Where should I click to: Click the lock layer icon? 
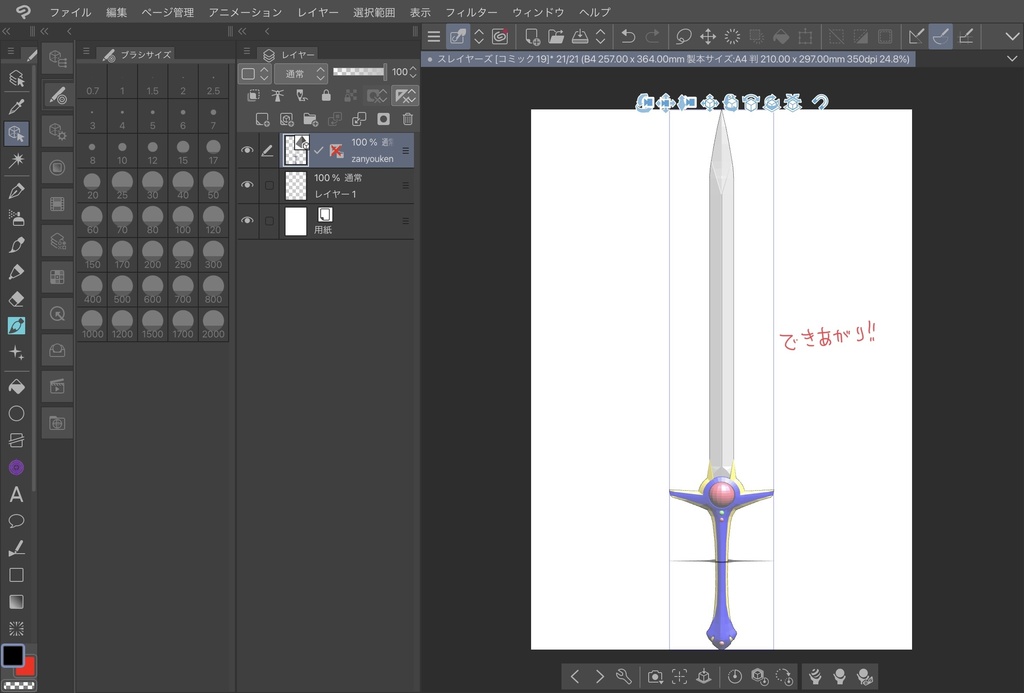tap(326, 96)
